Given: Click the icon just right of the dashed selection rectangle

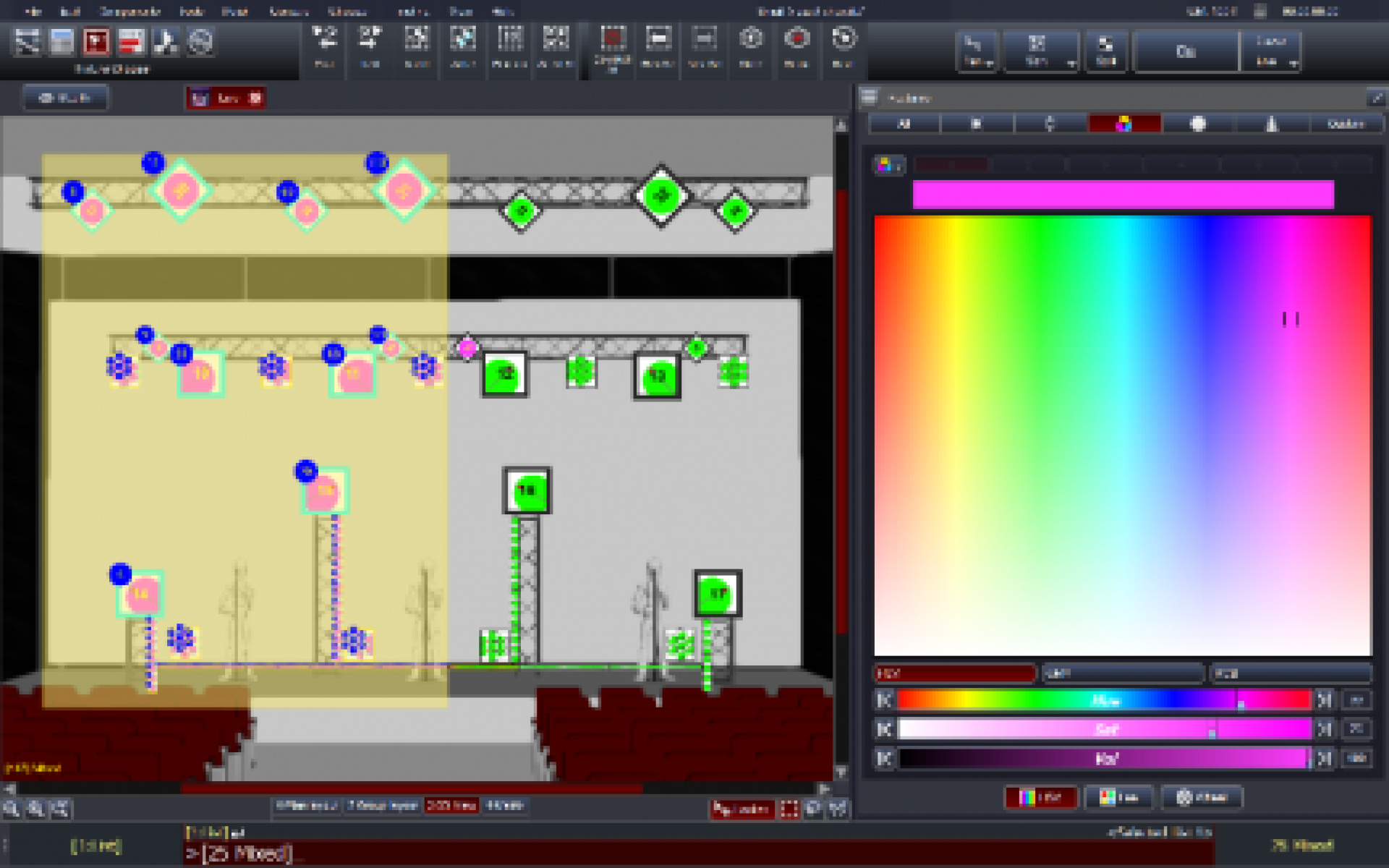Looking at the screenshot, I should (x=814, y=809).
